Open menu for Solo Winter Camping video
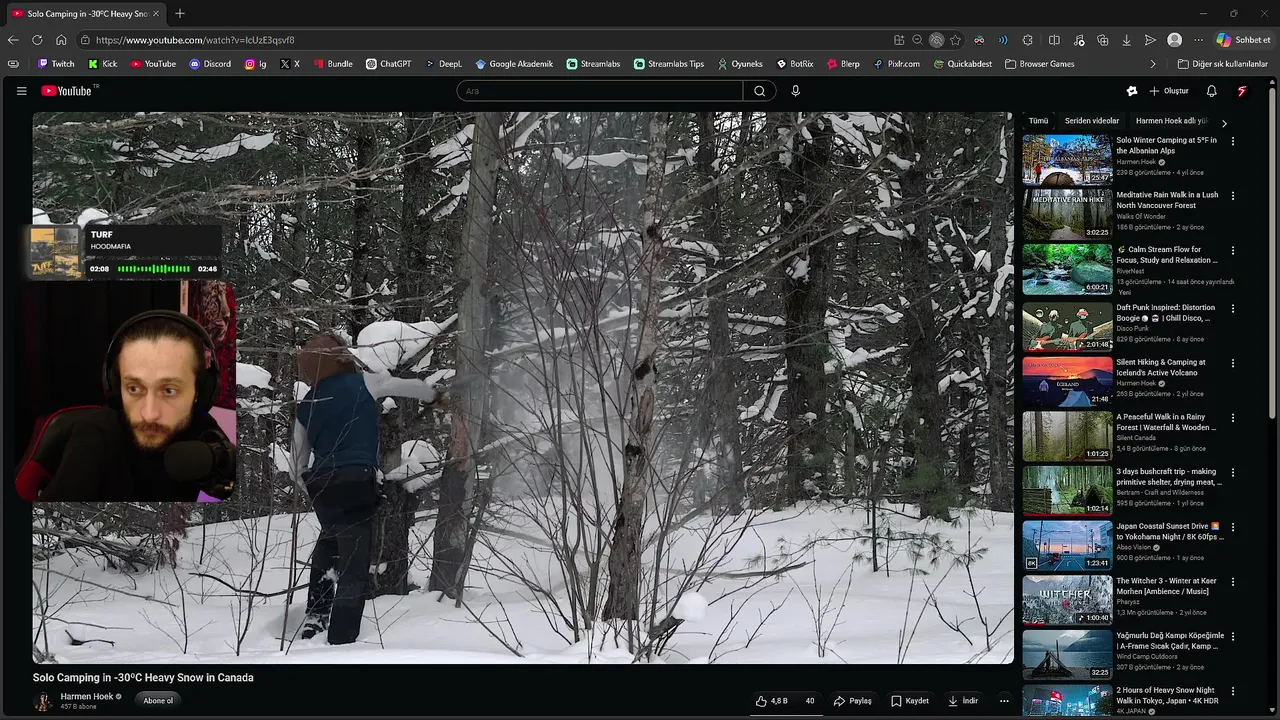This screenshot has width=1280, height=720. [1232, 141]
